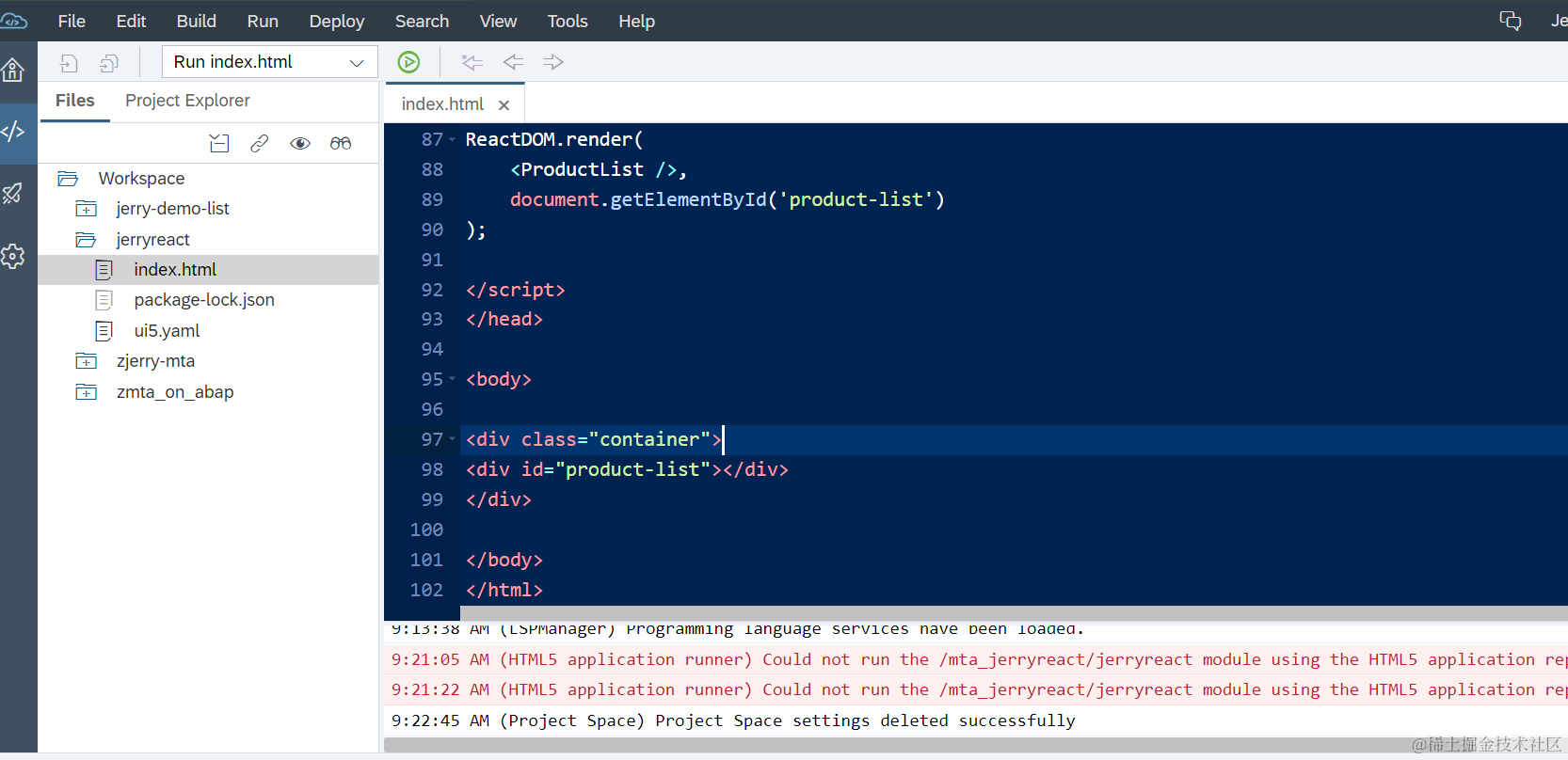Go to the Home perspective icon

[x=13, y=70]
